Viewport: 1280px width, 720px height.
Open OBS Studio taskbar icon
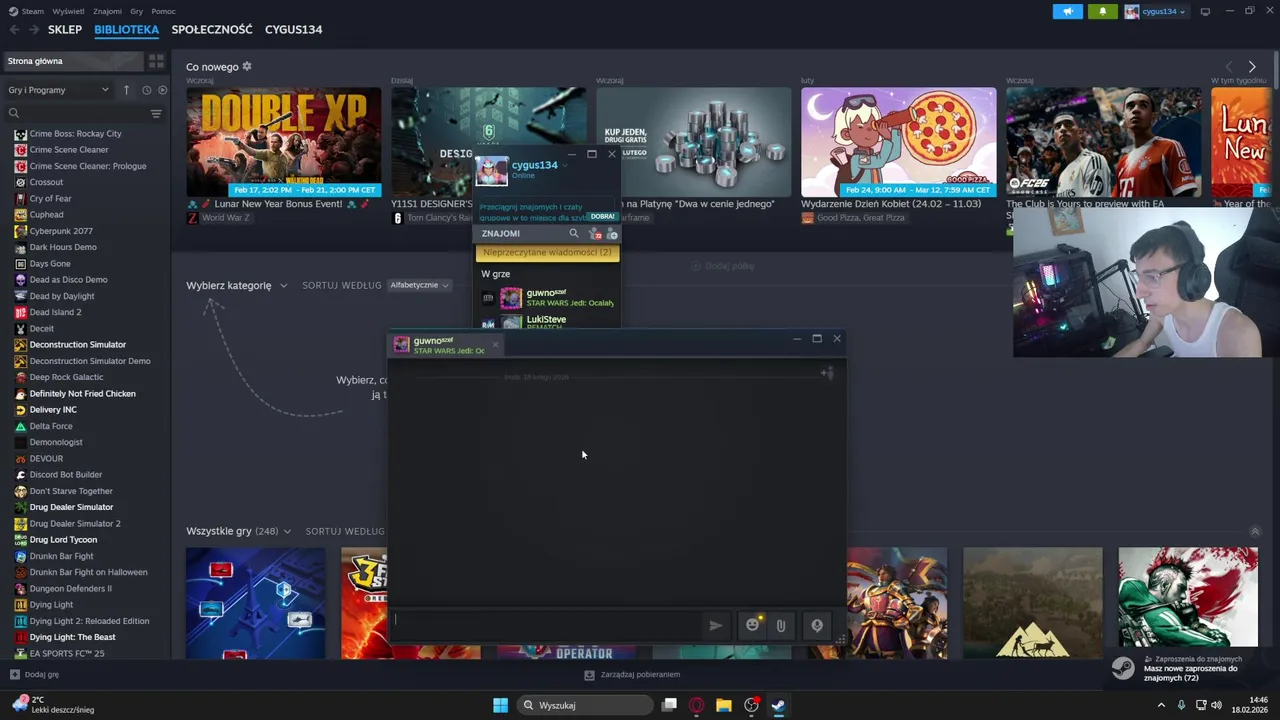(x=751, y=705)
